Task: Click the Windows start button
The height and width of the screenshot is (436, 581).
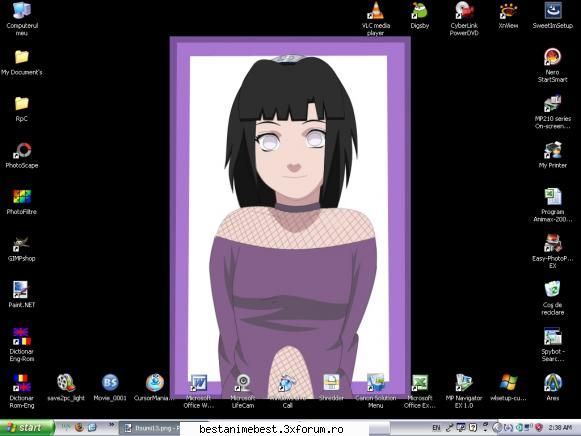Action: (x=26, y=428)
